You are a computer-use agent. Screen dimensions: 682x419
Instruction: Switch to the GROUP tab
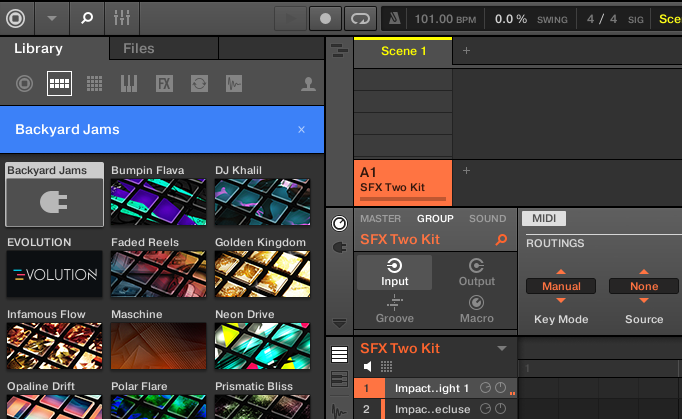coord(435,218)
